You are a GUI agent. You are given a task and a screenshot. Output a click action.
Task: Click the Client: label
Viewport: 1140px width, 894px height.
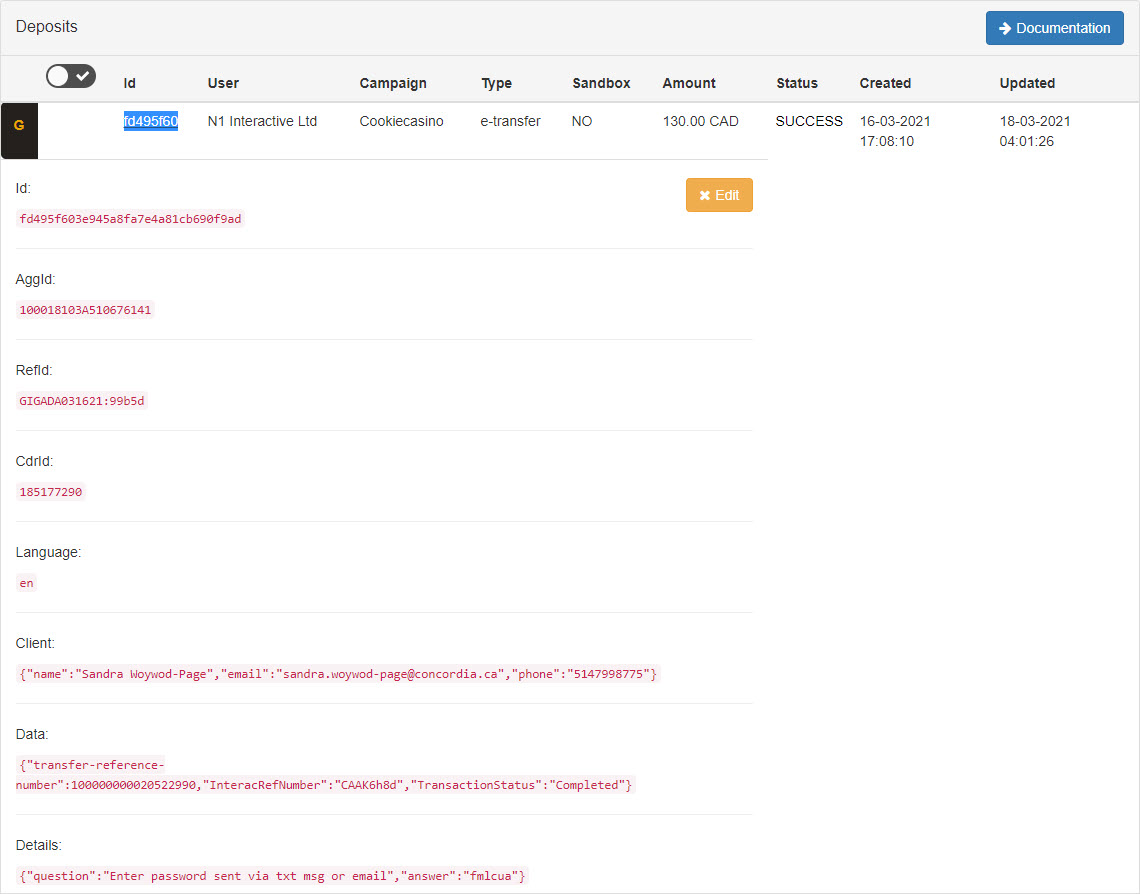pos(35,643)
